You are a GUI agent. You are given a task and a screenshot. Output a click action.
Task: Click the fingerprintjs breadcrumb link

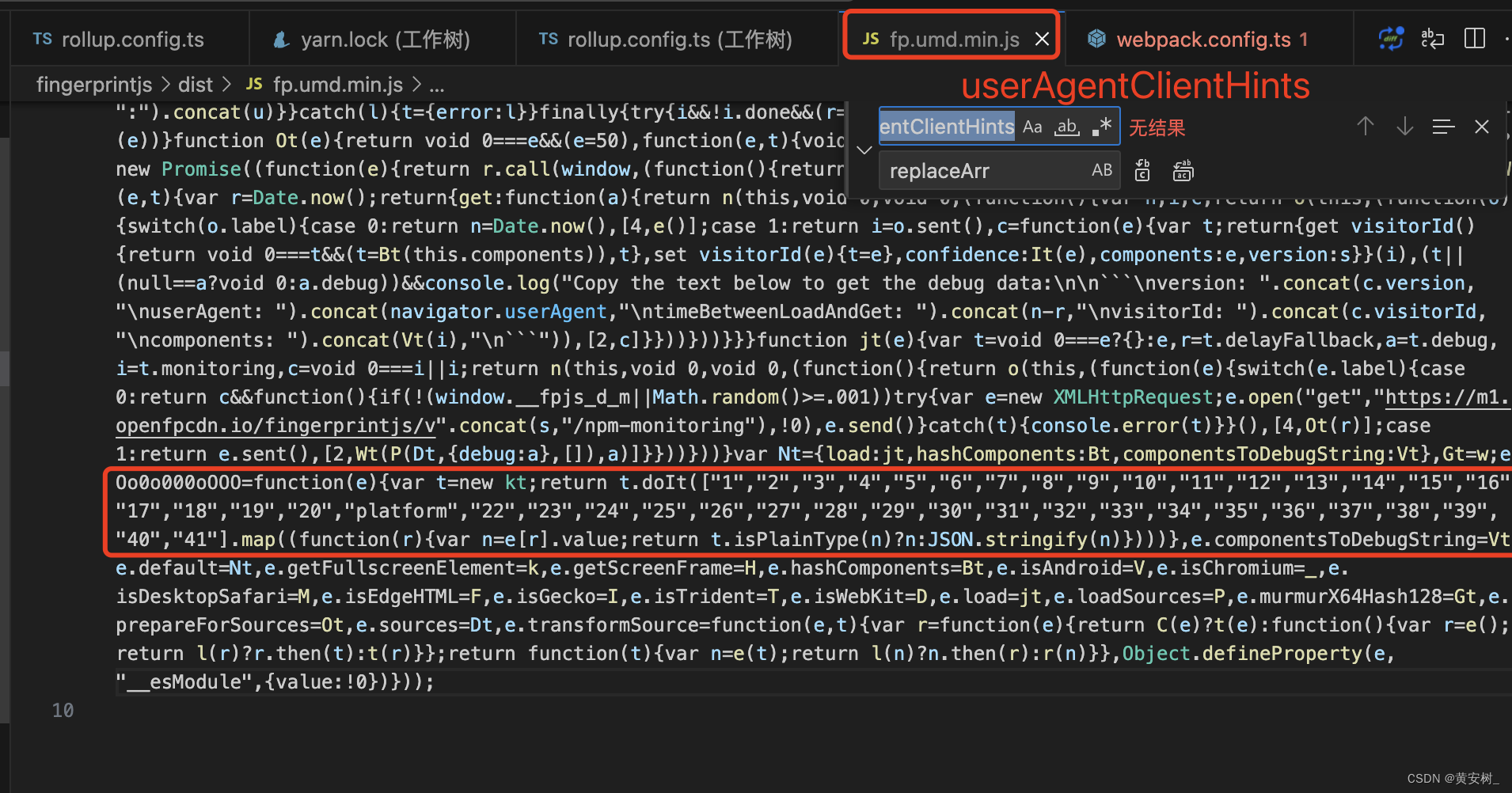[93, 85]
